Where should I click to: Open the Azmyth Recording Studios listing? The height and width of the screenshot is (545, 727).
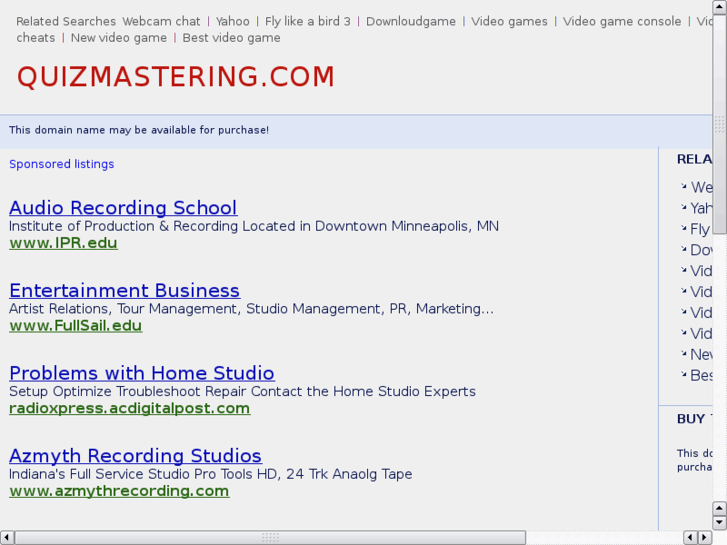click(135, 455)
